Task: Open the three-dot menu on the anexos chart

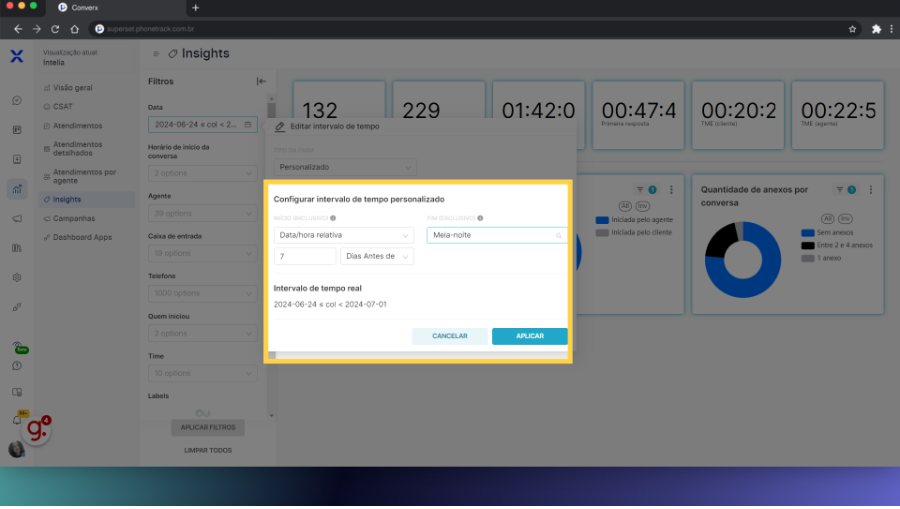Action: (871, 189)
